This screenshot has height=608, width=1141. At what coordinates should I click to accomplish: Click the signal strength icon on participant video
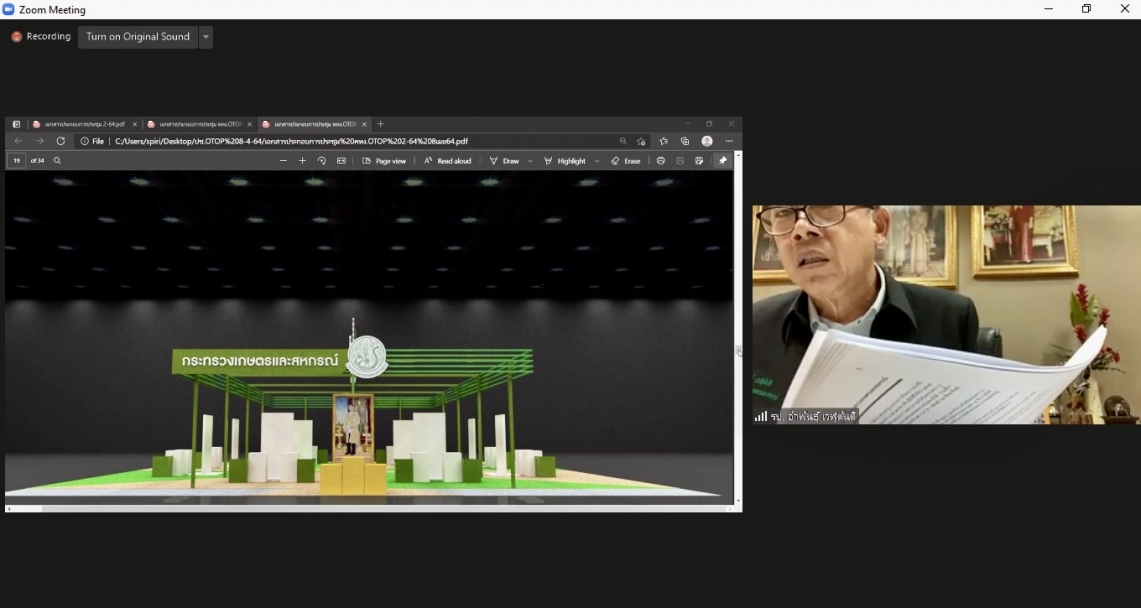coord(760,417)
